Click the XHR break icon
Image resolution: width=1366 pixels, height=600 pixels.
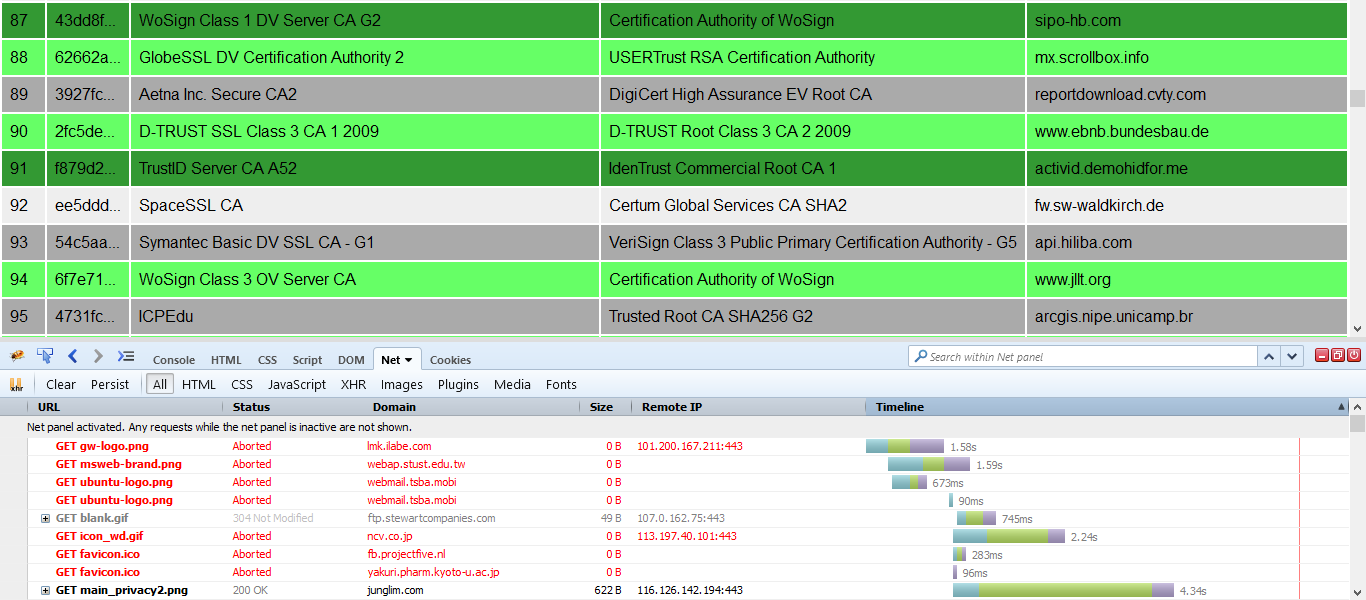click(16, 384)
